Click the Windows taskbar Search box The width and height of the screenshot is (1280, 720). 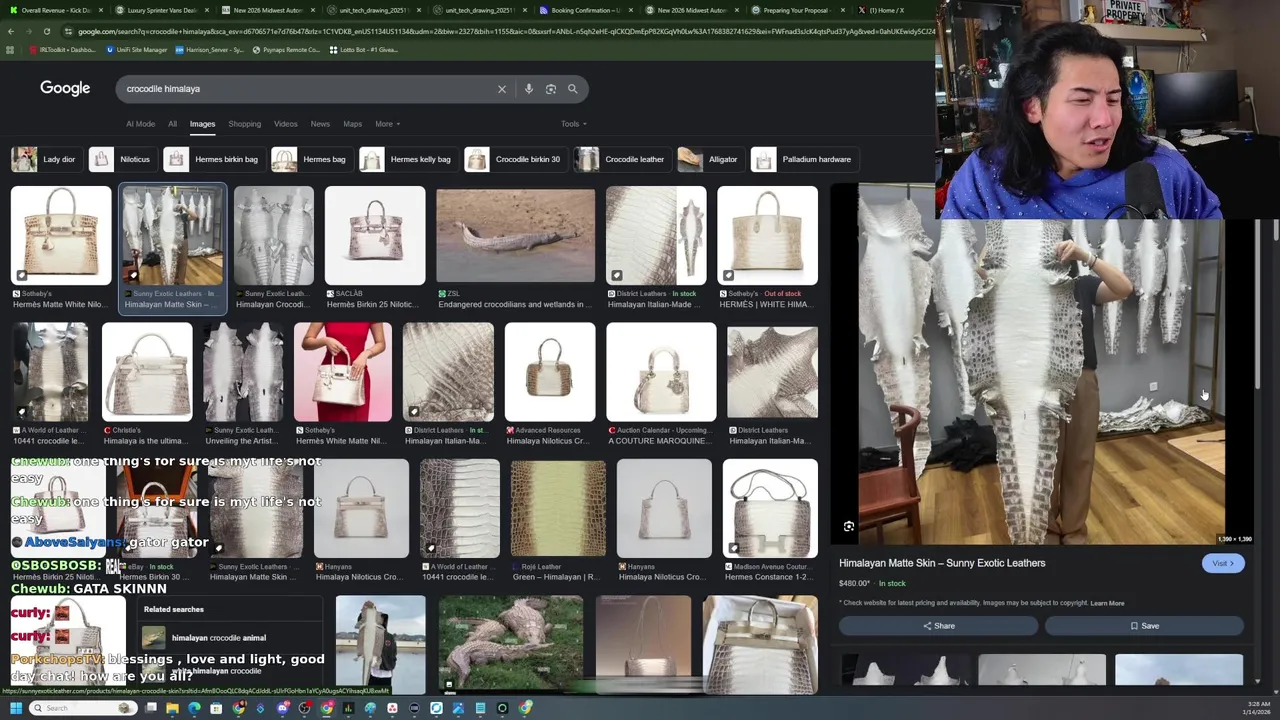[82, 708]
